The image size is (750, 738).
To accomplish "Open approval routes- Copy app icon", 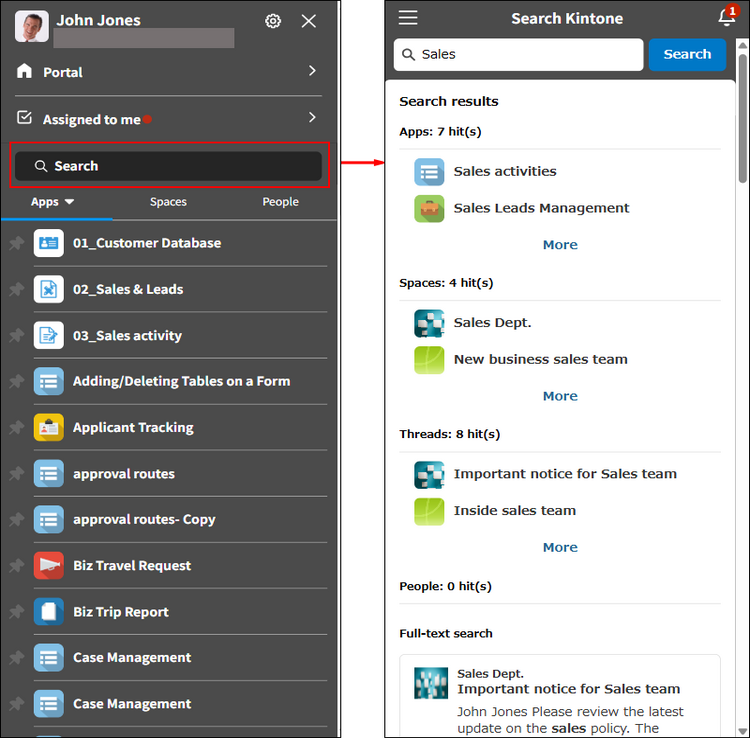I will coord(49,519).
